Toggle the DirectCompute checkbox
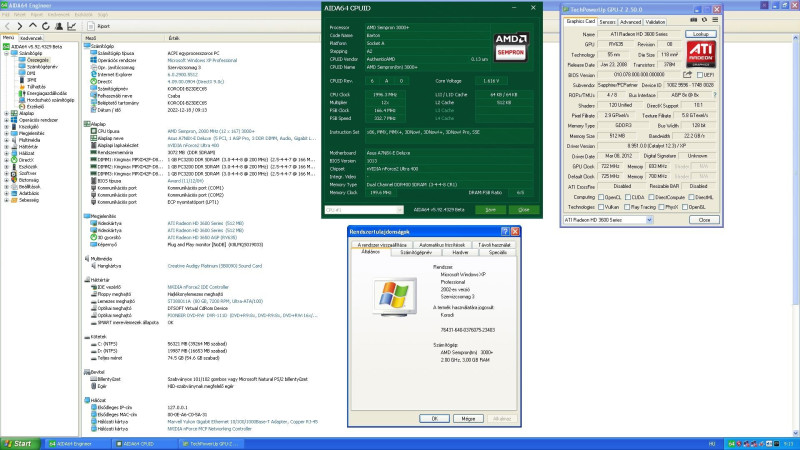This screenshot has height=450, width=800. (651, 197)
